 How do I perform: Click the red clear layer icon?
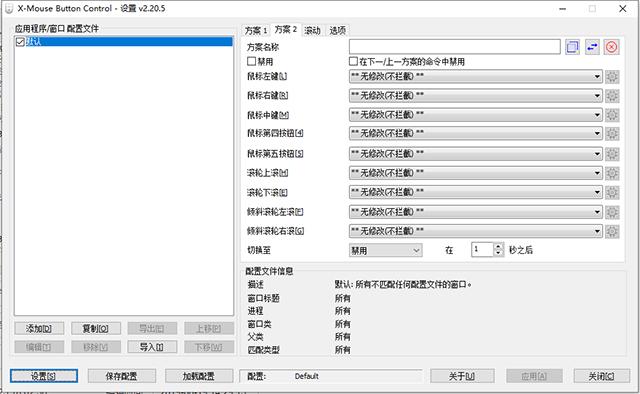(x=611, y=47)
